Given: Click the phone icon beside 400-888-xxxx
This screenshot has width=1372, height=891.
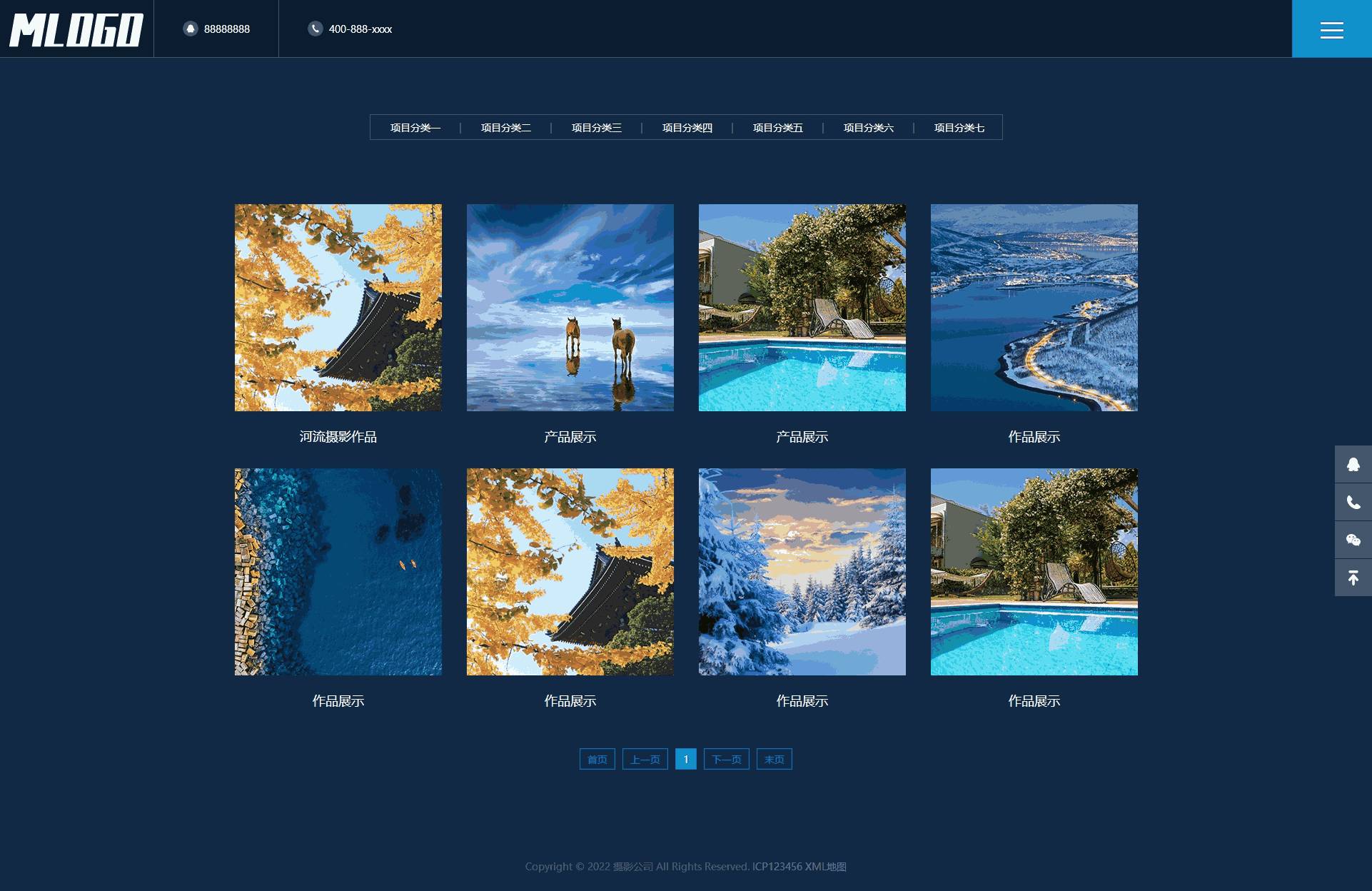Looking at the screenshot, I should point(315,29).
